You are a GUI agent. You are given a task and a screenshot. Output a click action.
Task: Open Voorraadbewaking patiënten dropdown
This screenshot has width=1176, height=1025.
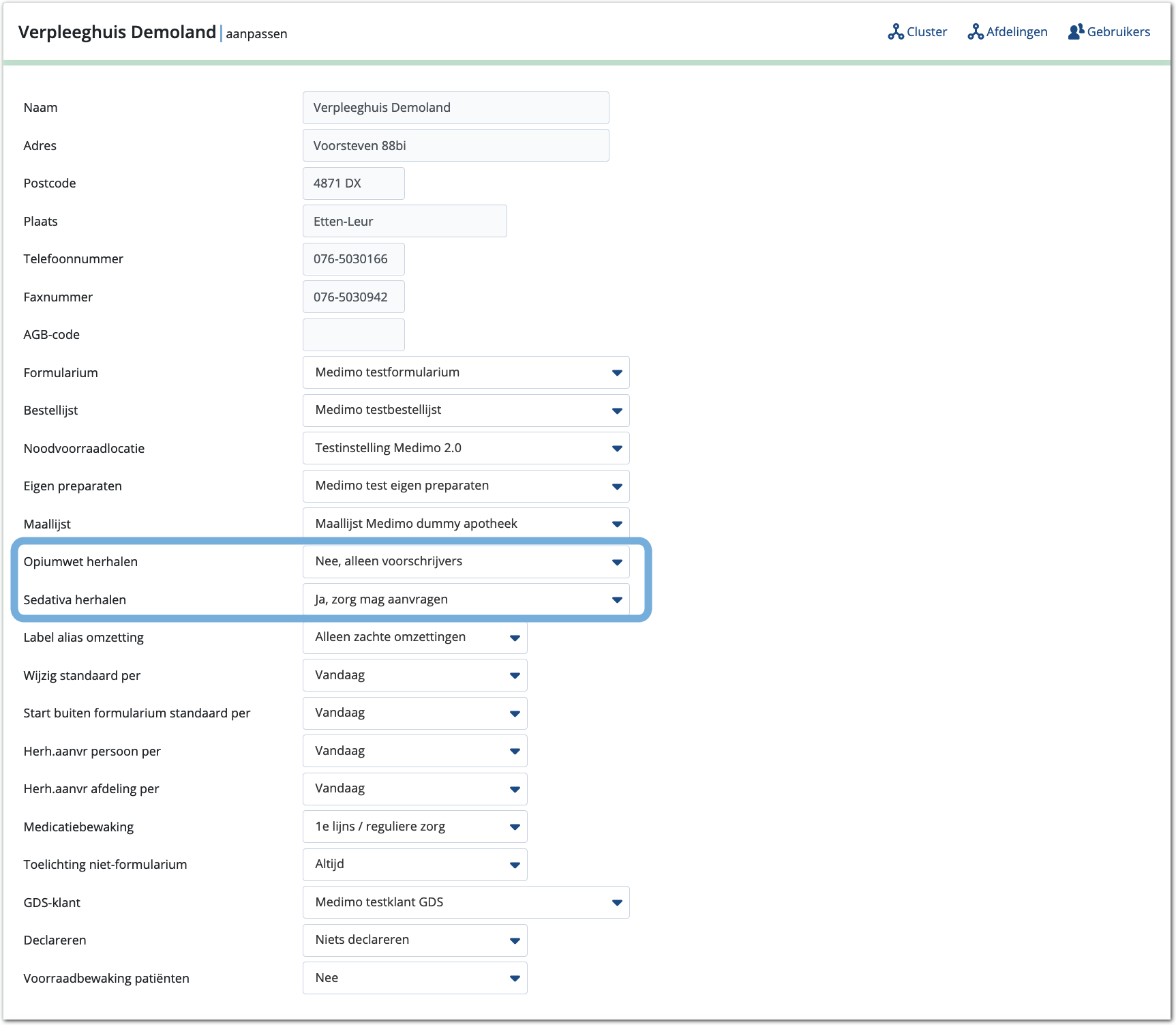tap(414, 978)
